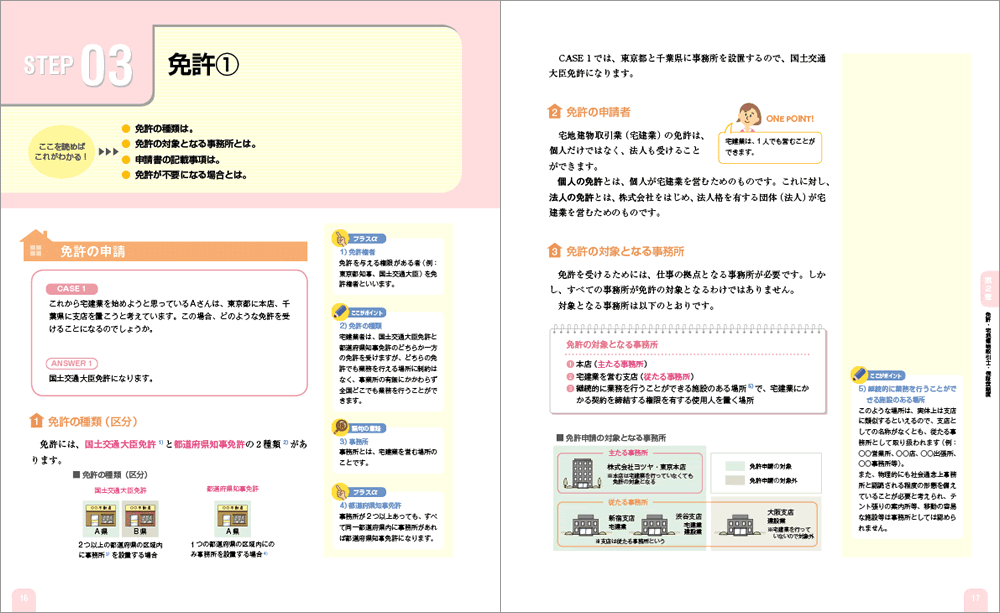
Task: Click the 東京本店 head office building illustration
Action: tap(582, 473)
